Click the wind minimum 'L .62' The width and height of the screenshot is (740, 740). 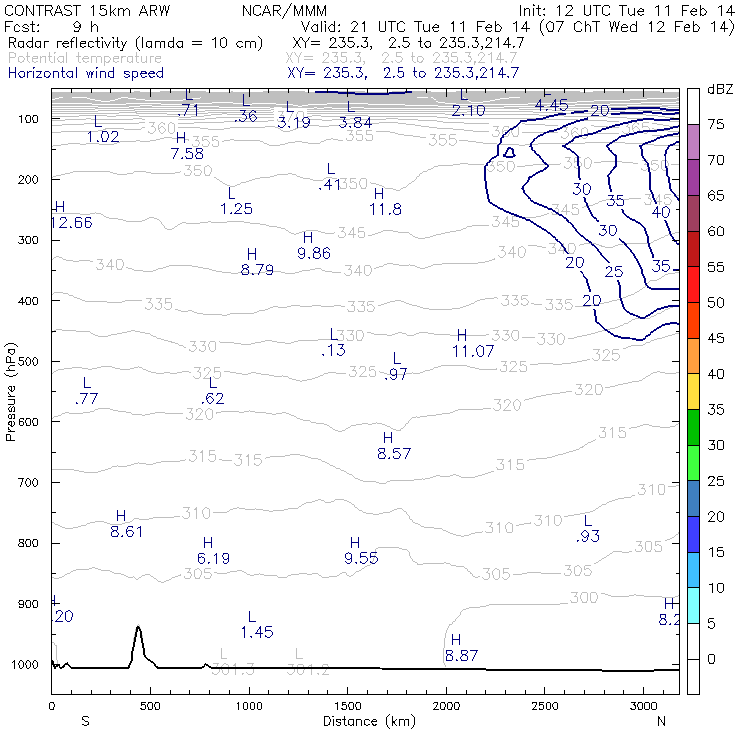[212, 391]
